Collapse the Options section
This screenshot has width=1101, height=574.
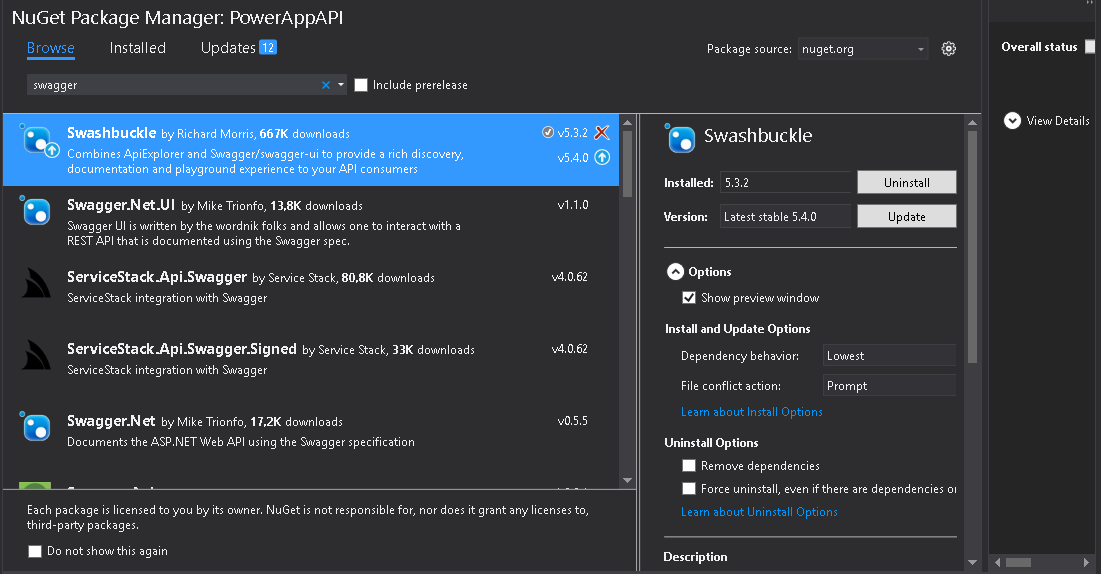[x=675, y=272]
